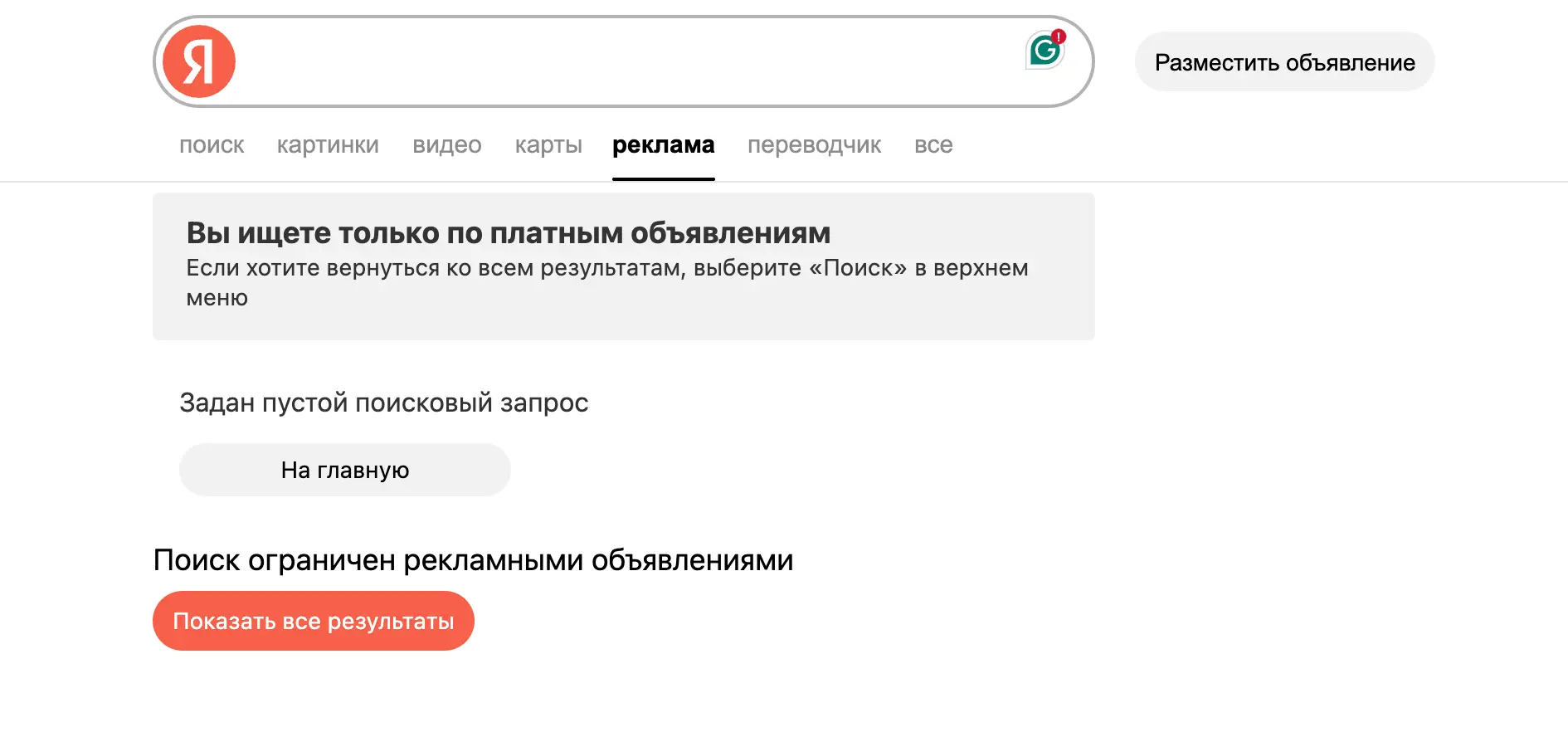
Task: Expand the «все» services menu
Action: [x=934, y=145]
